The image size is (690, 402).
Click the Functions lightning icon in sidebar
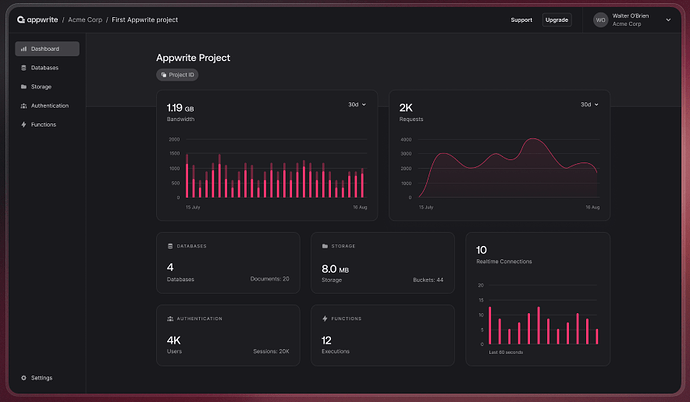coord(23,125)
